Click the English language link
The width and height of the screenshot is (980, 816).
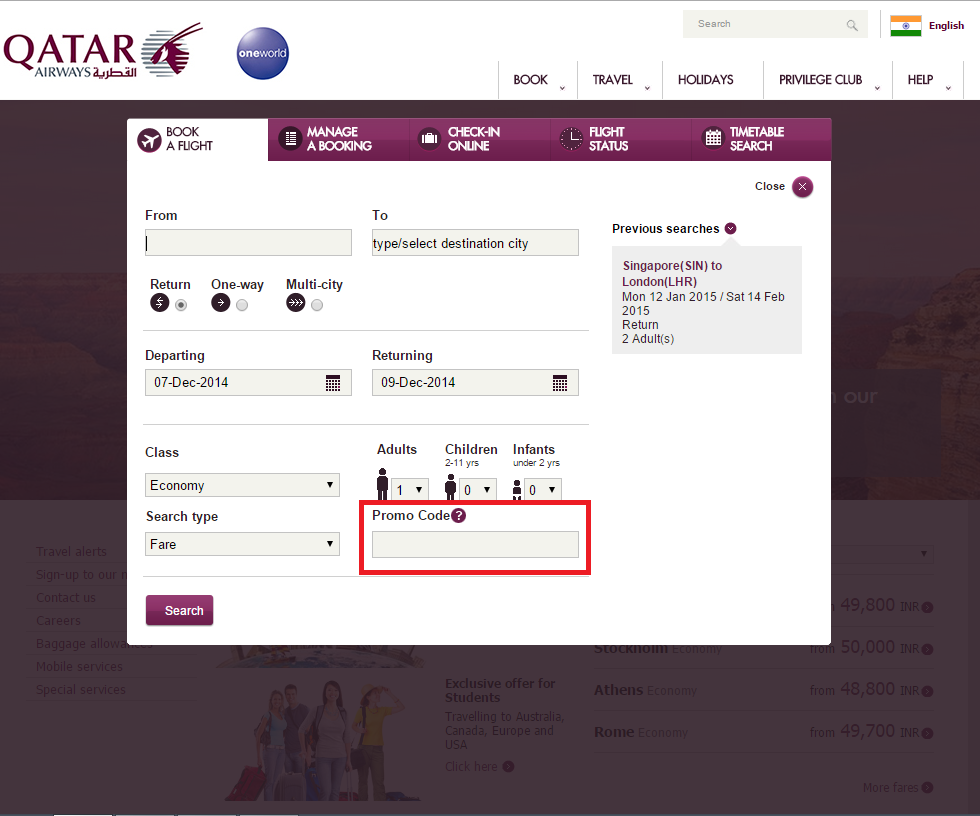(x=946, y=26)
